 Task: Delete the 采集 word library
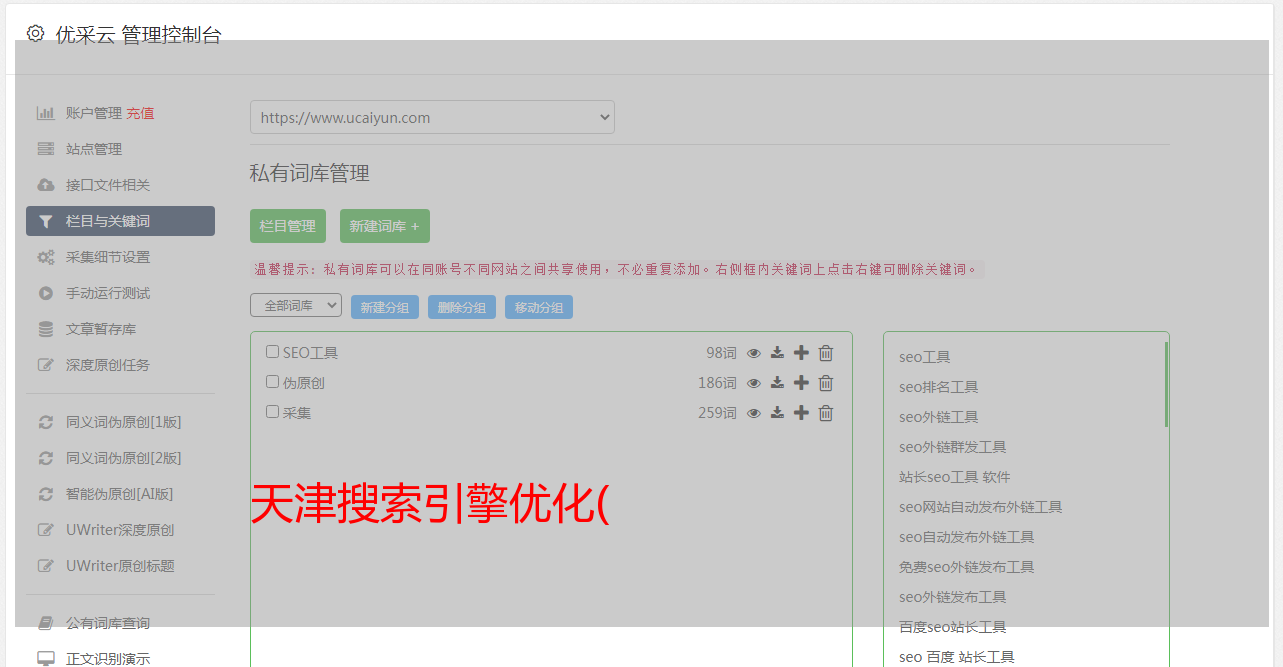tap(826, 413)
